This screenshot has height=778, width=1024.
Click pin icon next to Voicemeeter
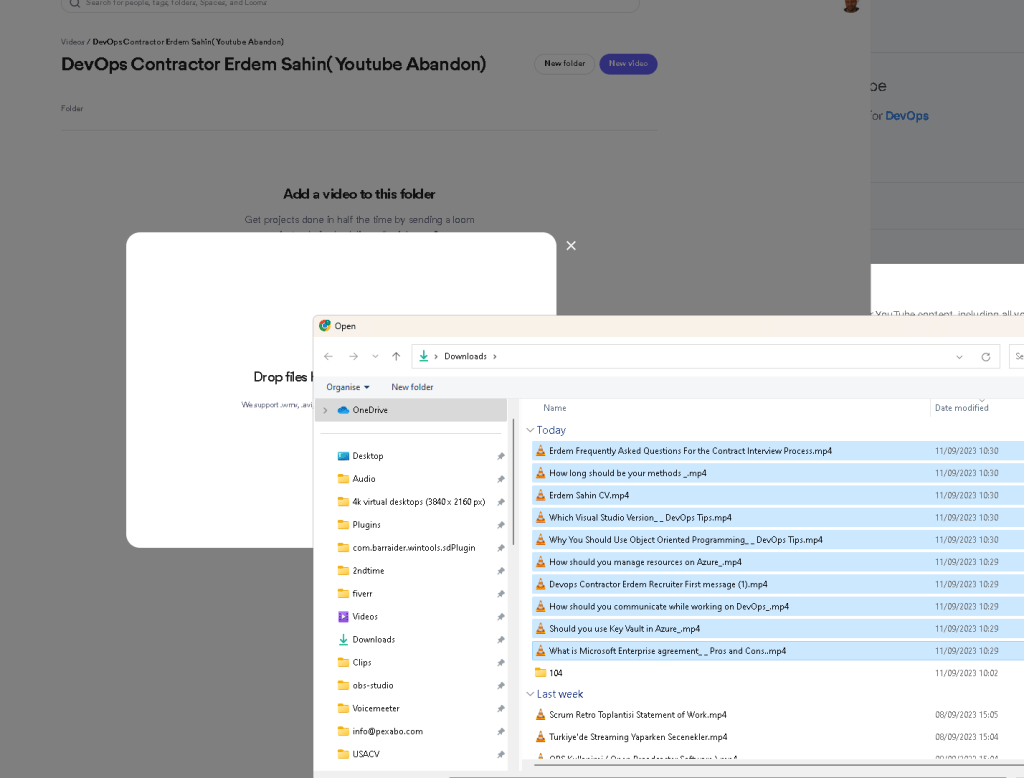[501, 709]
